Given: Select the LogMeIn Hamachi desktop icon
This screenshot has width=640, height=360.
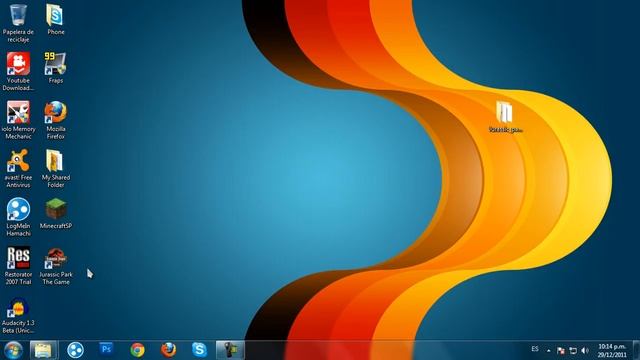Looking at the screenshot, I should [x=18, y=217].
